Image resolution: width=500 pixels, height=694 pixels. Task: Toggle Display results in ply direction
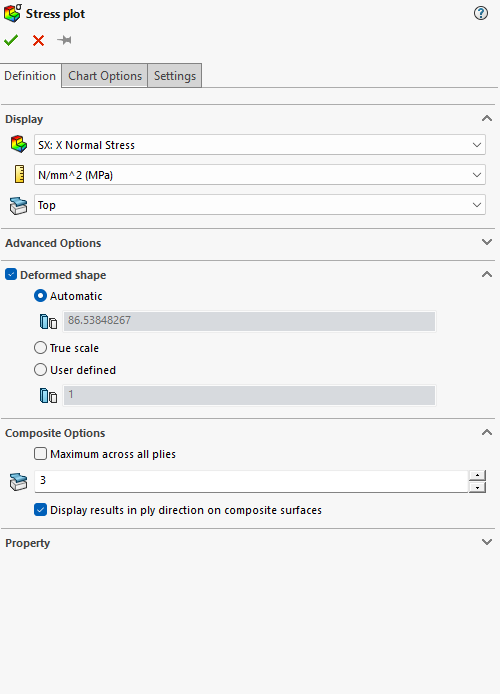pos(40,510)
